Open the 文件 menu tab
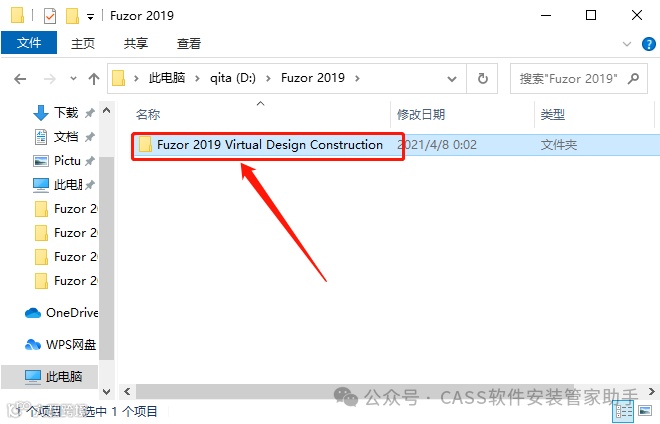Viewport: 660px width, 424px height. tap(29, 43)
